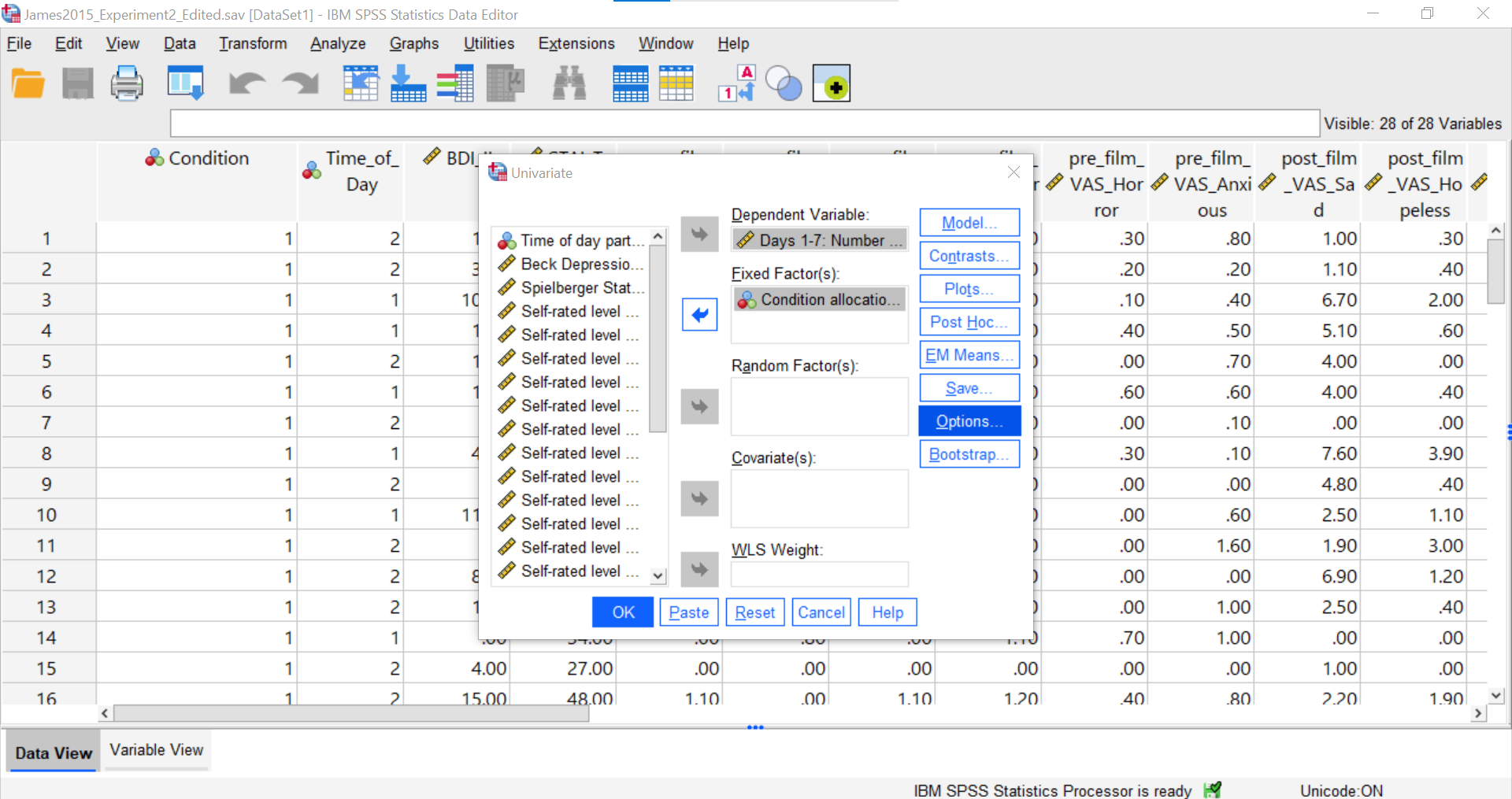Print using the printer toolbar icon
The height and width of the screenshot is (799, 1512).
point(127,83)
